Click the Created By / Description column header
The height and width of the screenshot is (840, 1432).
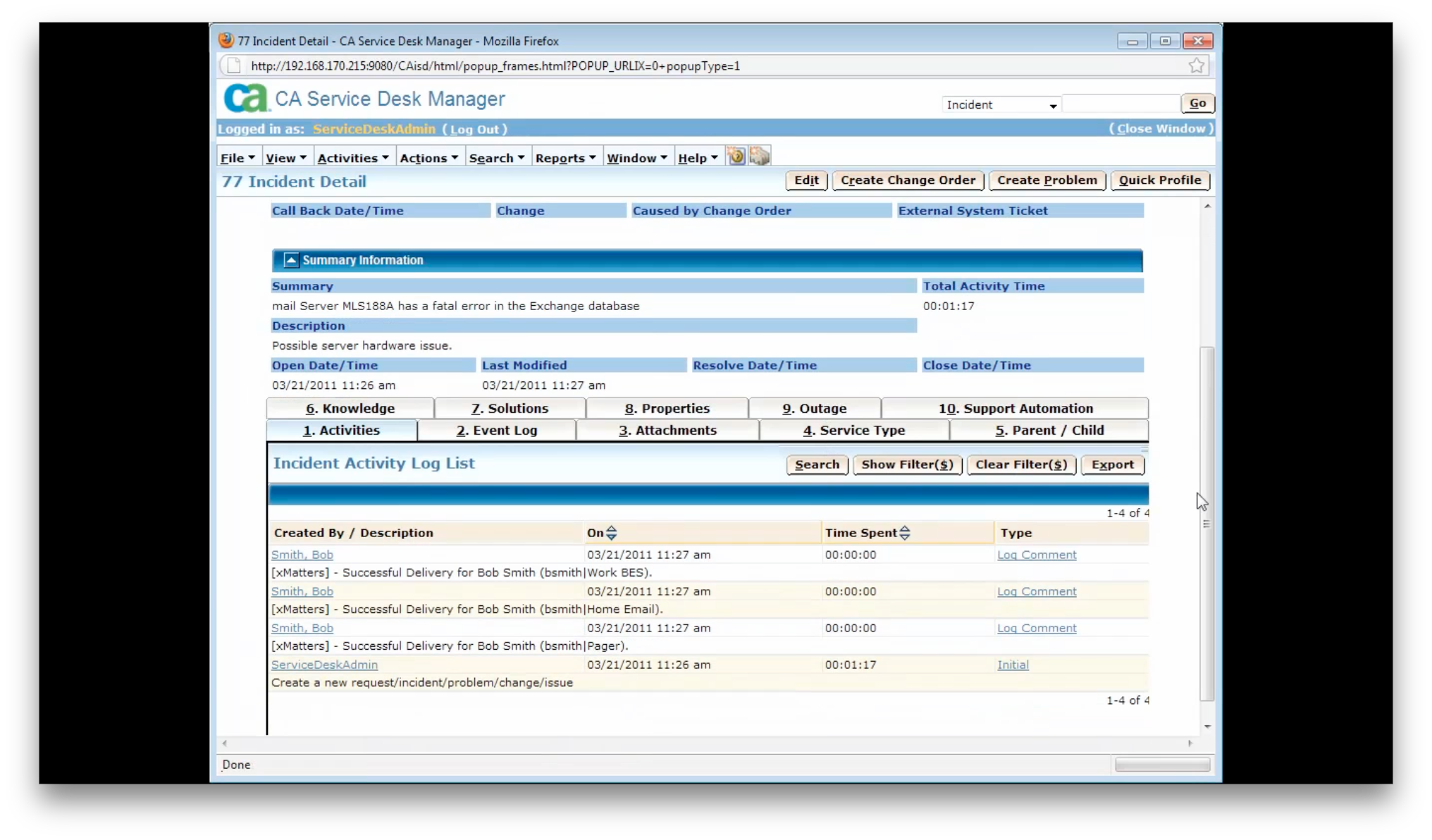tap(354, 533)
